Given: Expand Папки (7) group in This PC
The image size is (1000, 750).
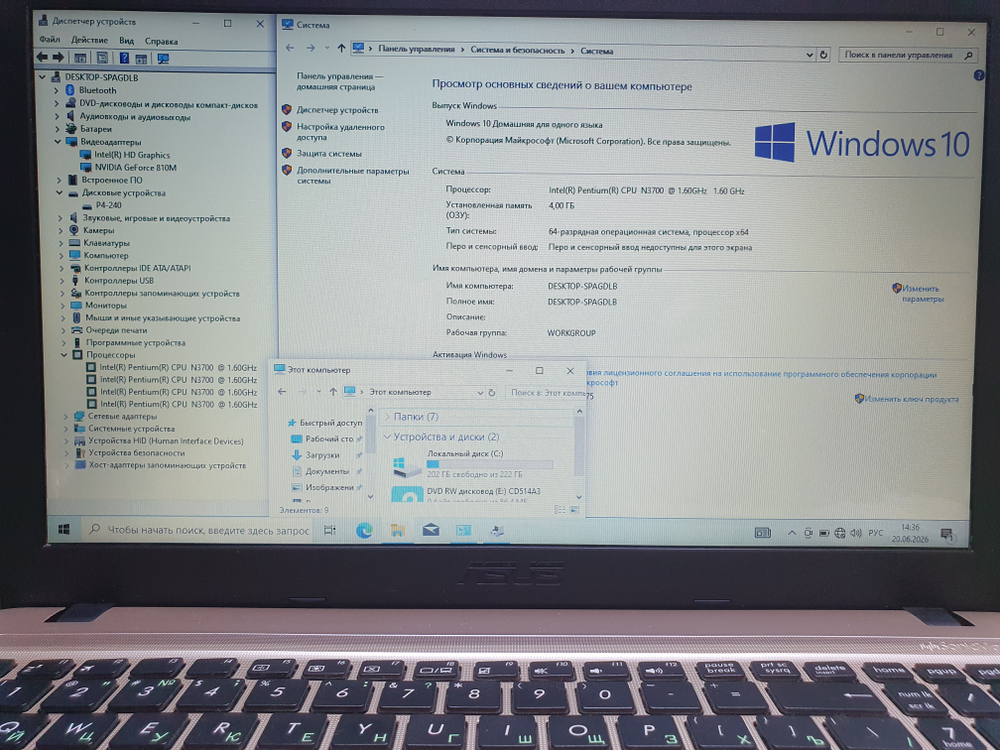Looking at the screenshot, I should (386, 416).
